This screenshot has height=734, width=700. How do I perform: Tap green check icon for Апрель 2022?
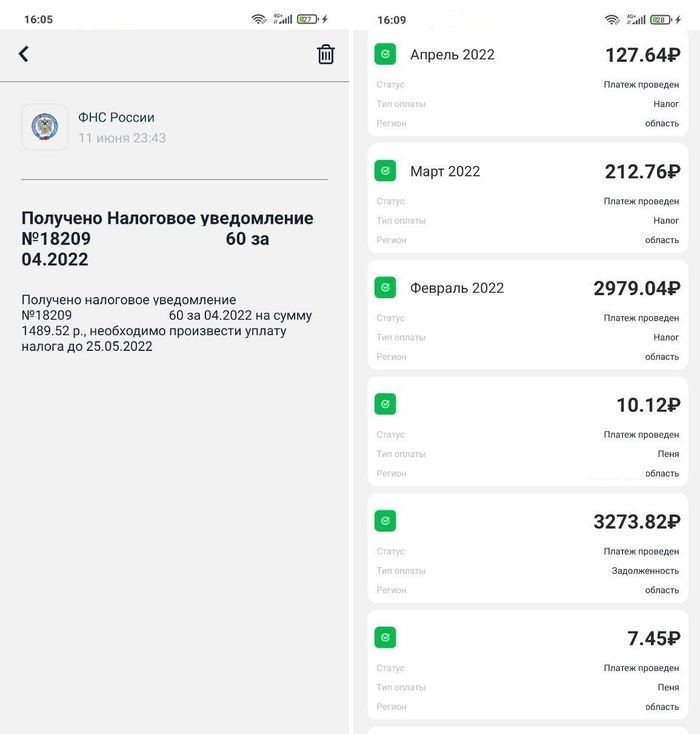point(385,54)
